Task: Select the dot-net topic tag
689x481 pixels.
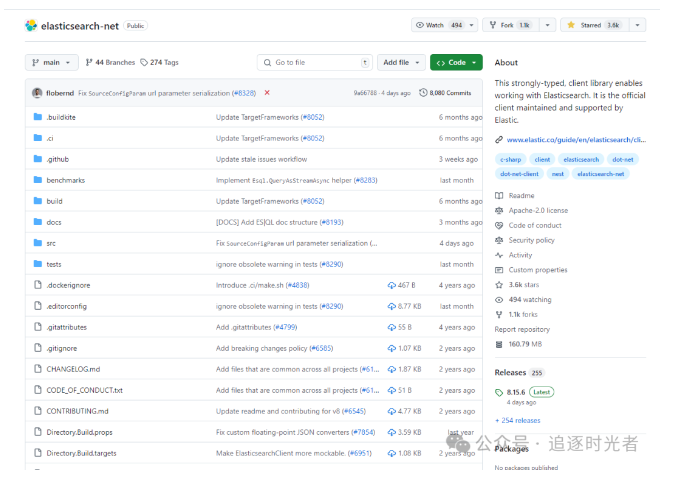Action: click(623, 159)
